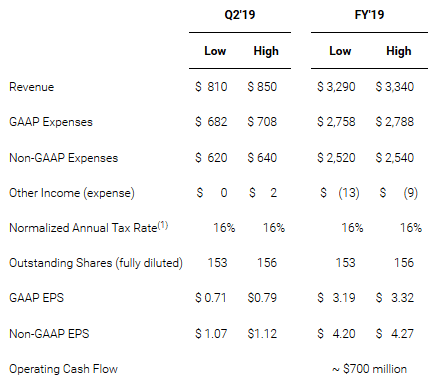Click the ~$700 million cash flow value

pos(369,369)
